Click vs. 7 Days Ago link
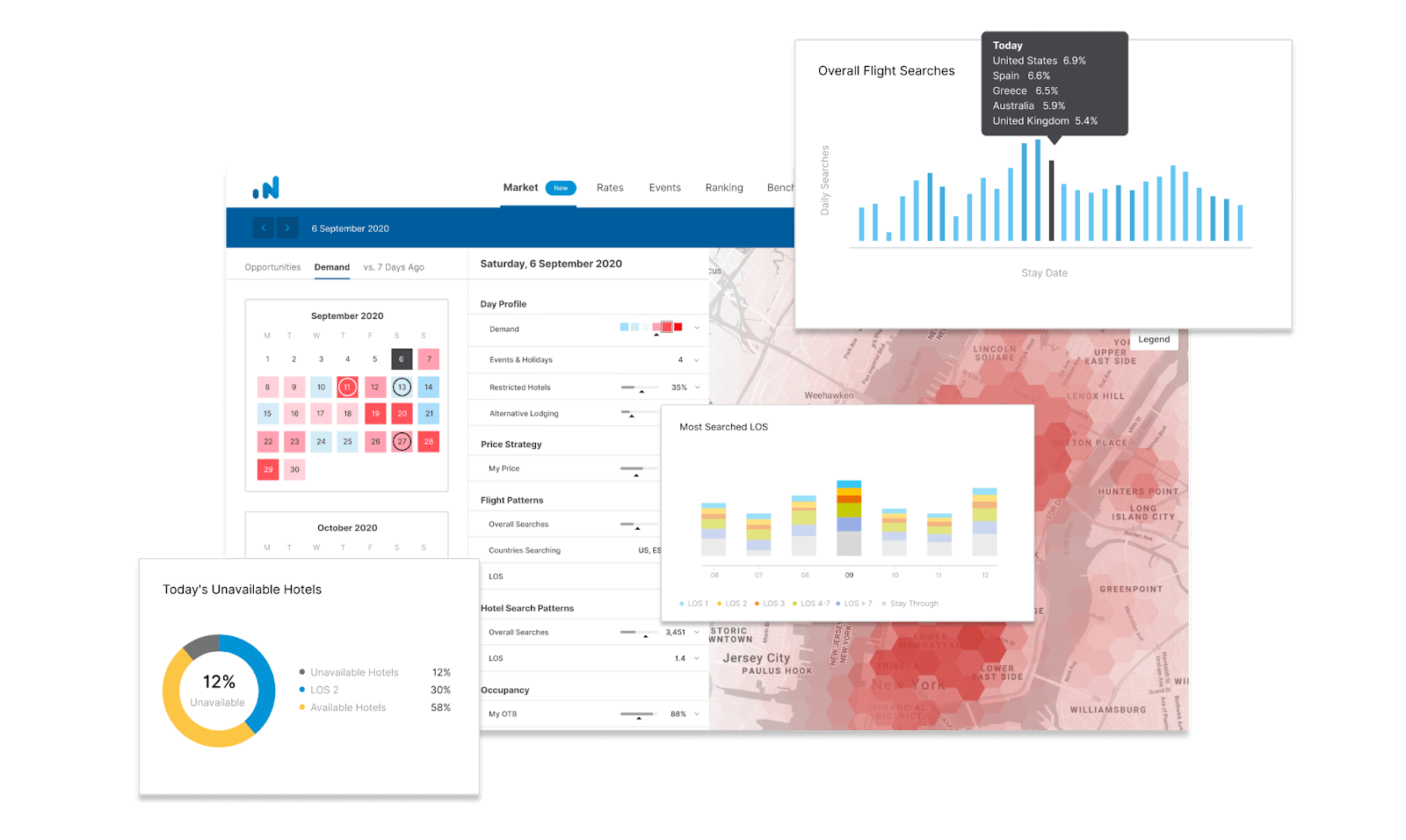Viewport: 1406px width, 840px height. [x=394, y=267]
